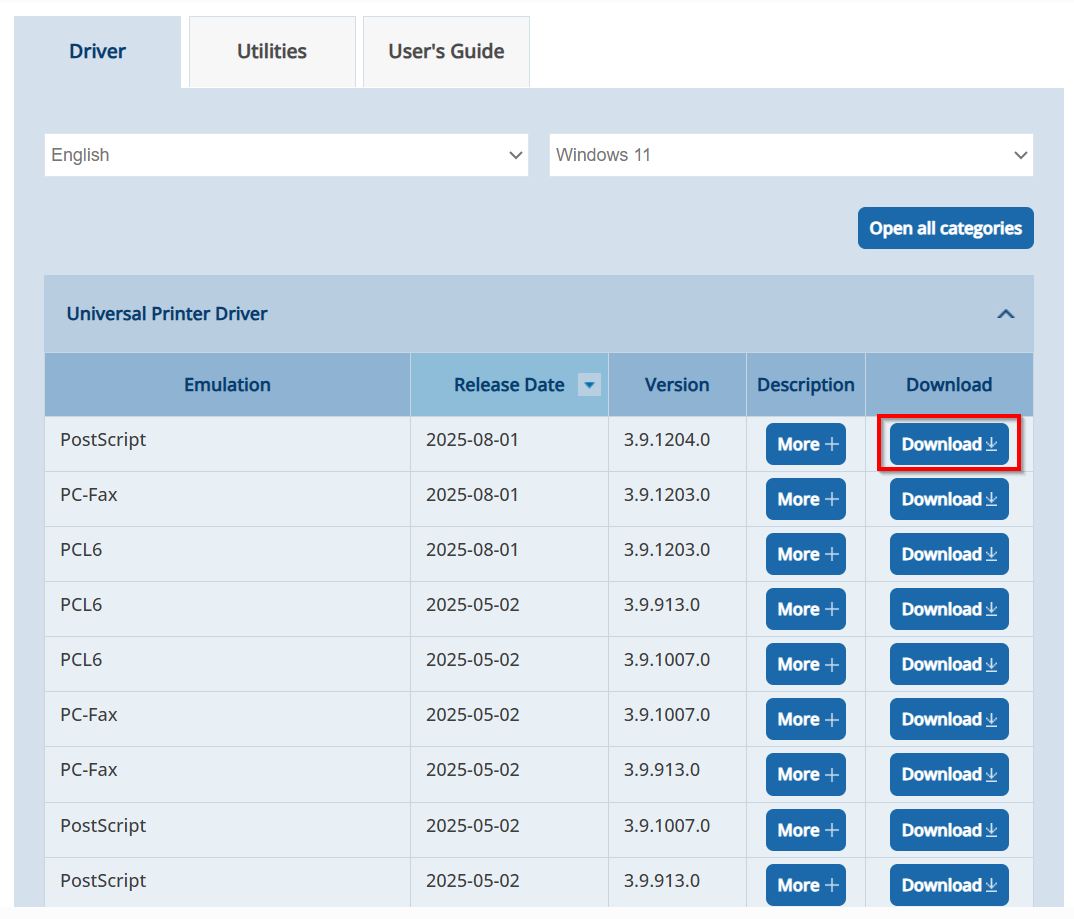
Task: Download PC-Fax driver version 3.9.1203.0
Action: pyautogui.click(x=948, y=499)
